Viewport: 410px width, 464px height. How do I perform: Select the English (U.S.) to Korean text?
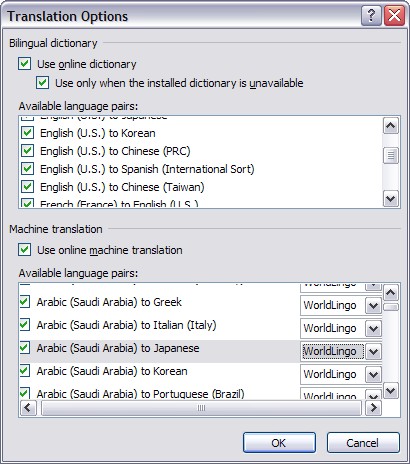98,133
